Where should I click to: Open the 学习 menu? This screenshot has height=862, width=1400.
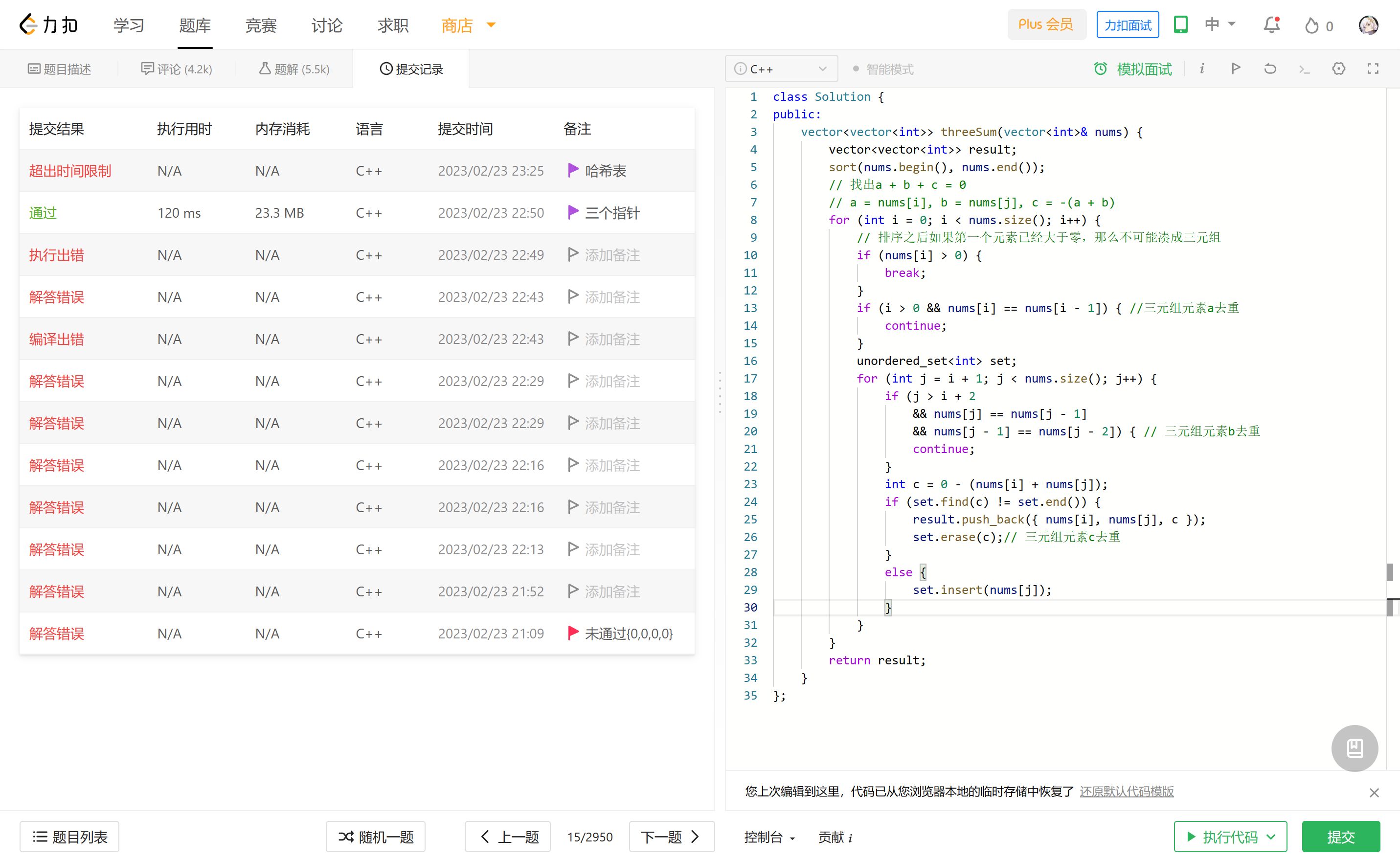(129, 25)
